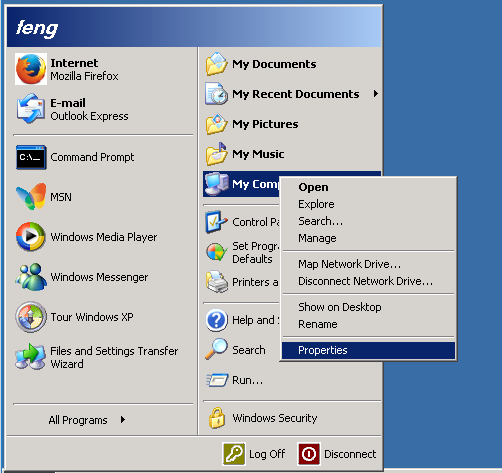Start Windows Media Player icon
The image size is (502, 473).
[31, 237]
